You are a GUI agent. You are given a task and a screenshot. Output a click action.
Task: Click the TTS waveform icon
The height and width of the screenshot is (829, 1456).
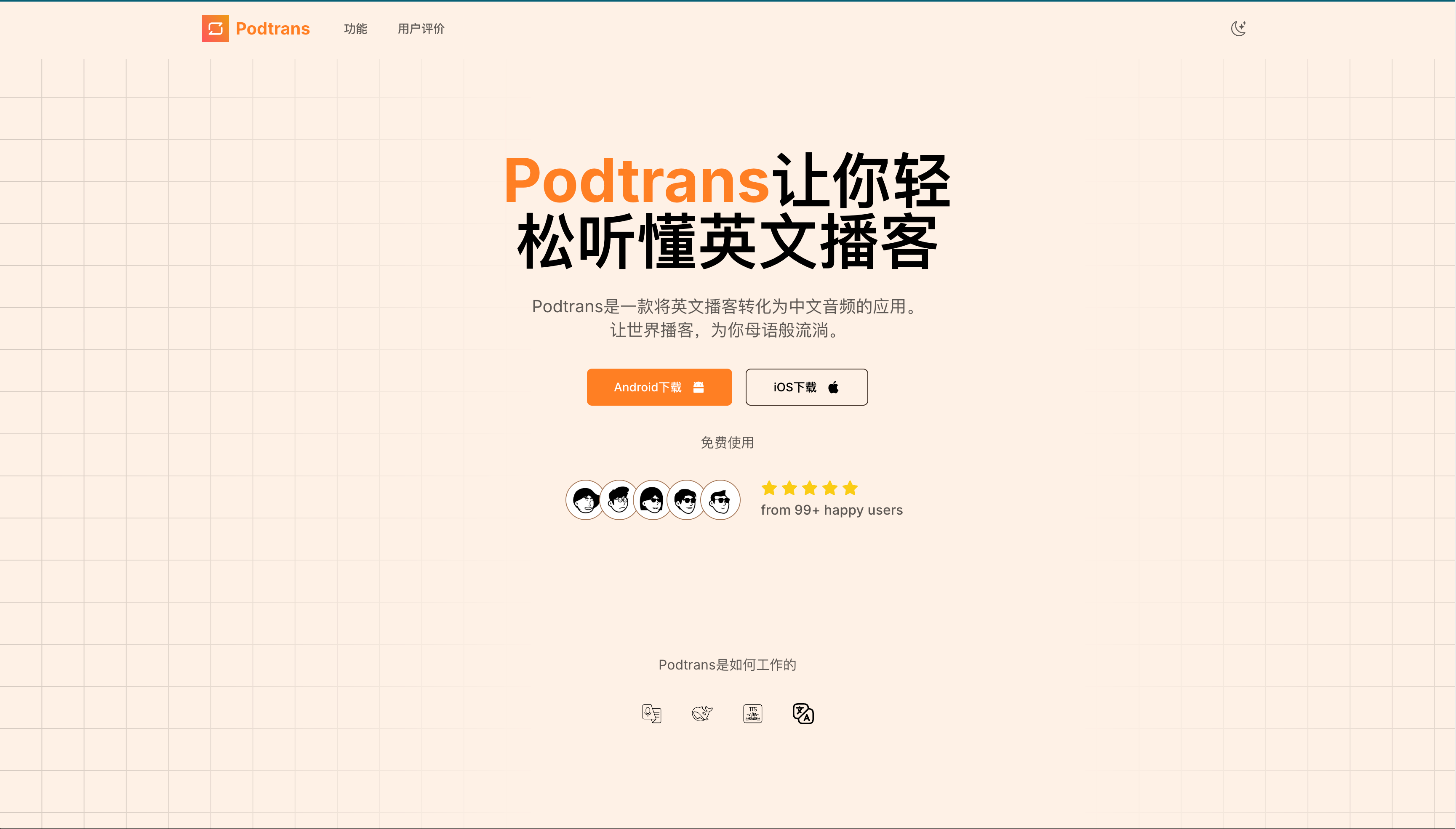753,713
